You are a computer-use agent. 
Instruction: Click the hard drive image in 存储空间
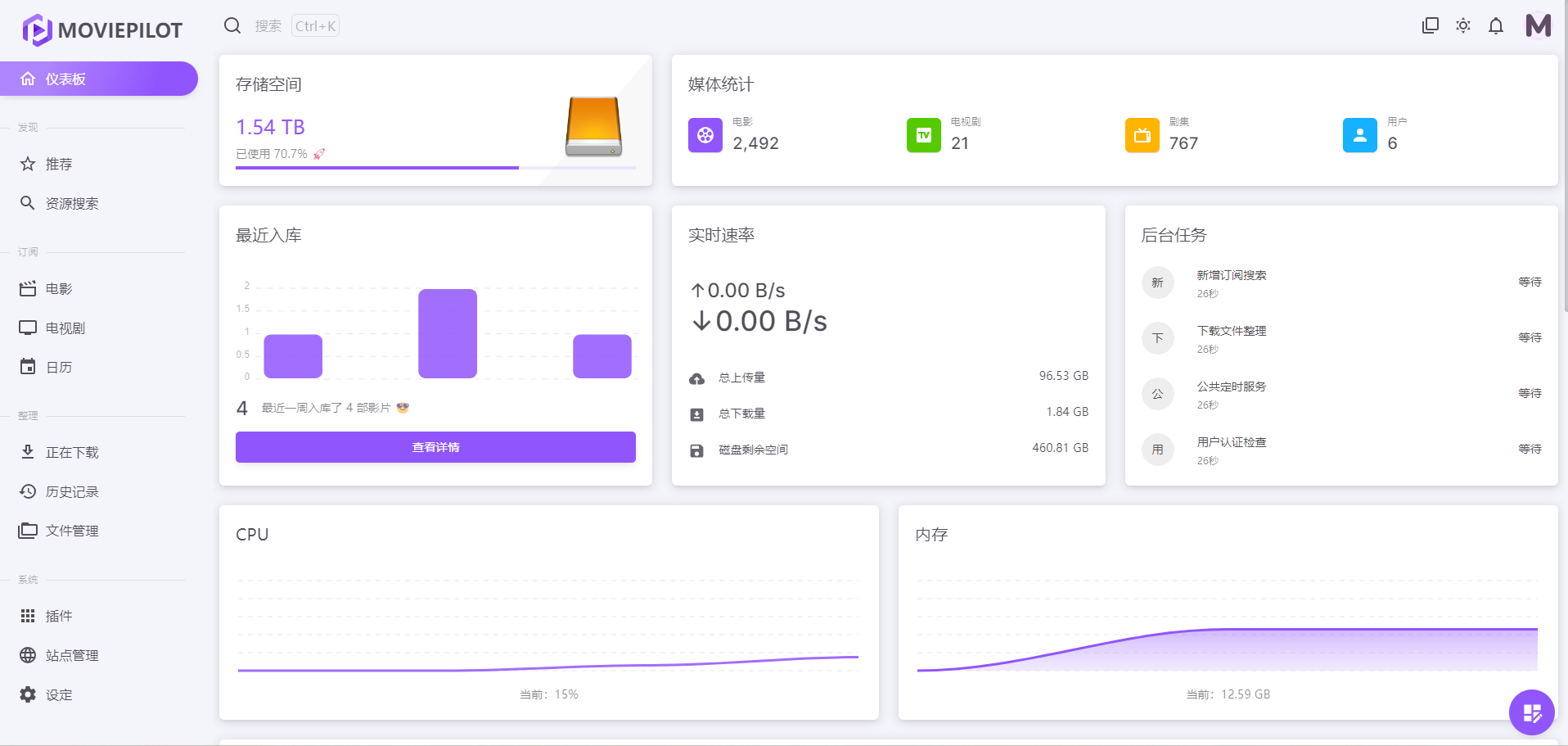point(594,127)
